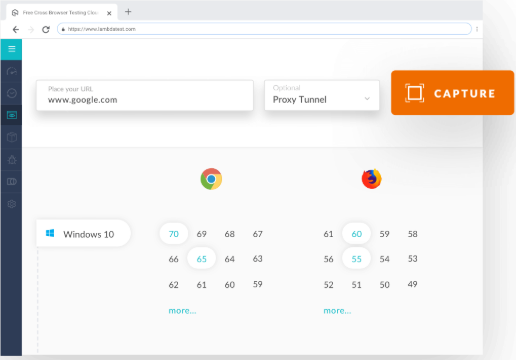Image resolution: width=516 pixels, height=360 pixels.
Task: Deselect Chrome version 70
Action: 174,234
